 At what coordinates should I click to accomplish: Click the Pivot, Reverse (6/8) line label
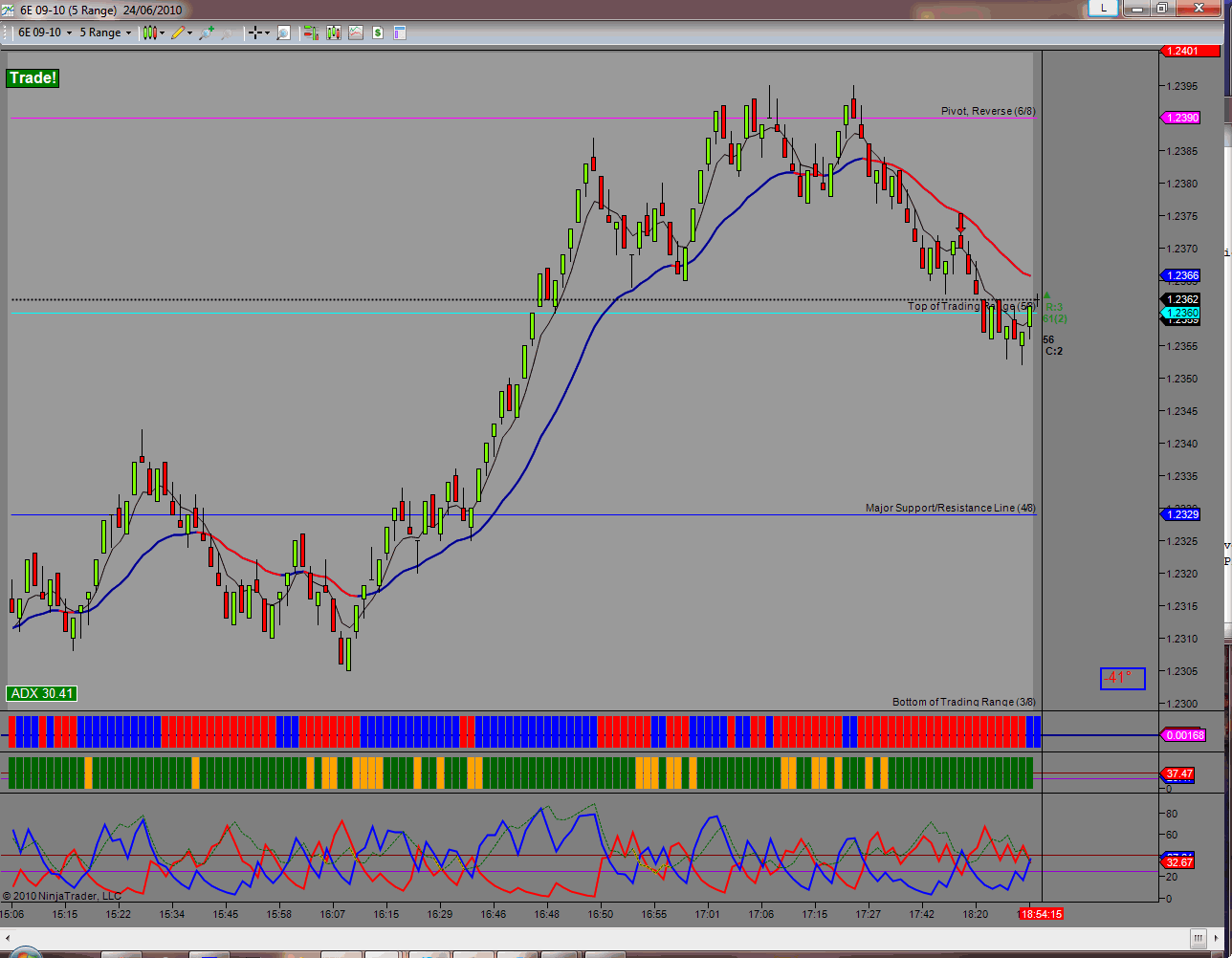[x=988, y=112]
